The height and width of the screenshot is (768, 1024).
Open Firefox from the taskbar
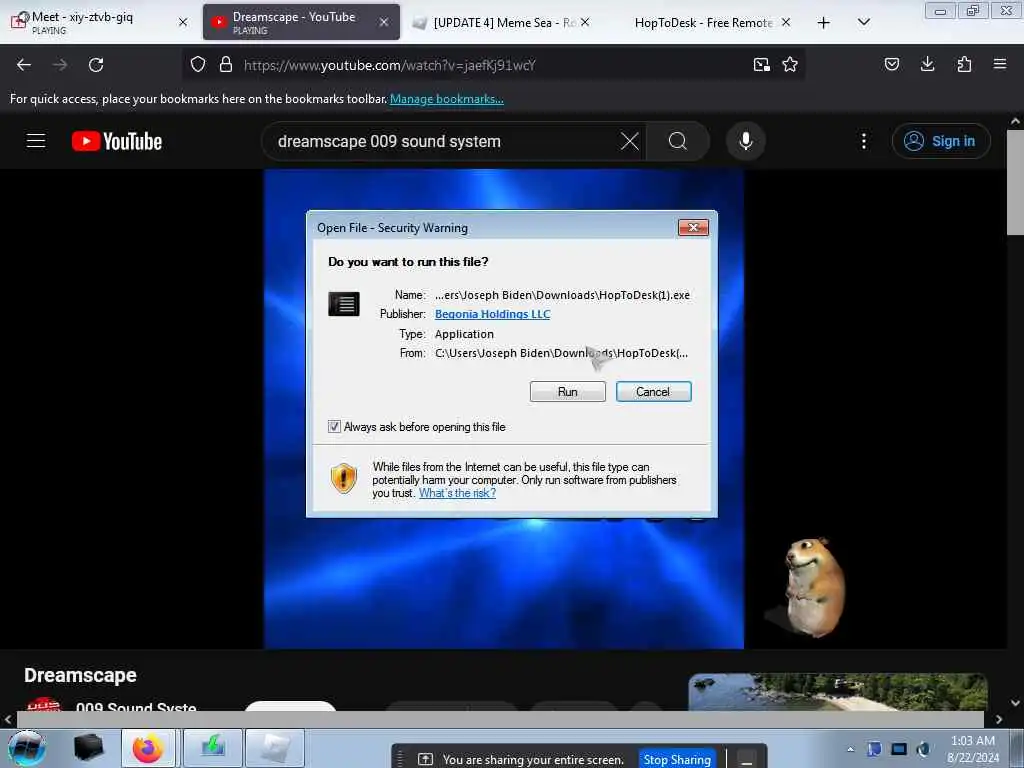(148, 748)
